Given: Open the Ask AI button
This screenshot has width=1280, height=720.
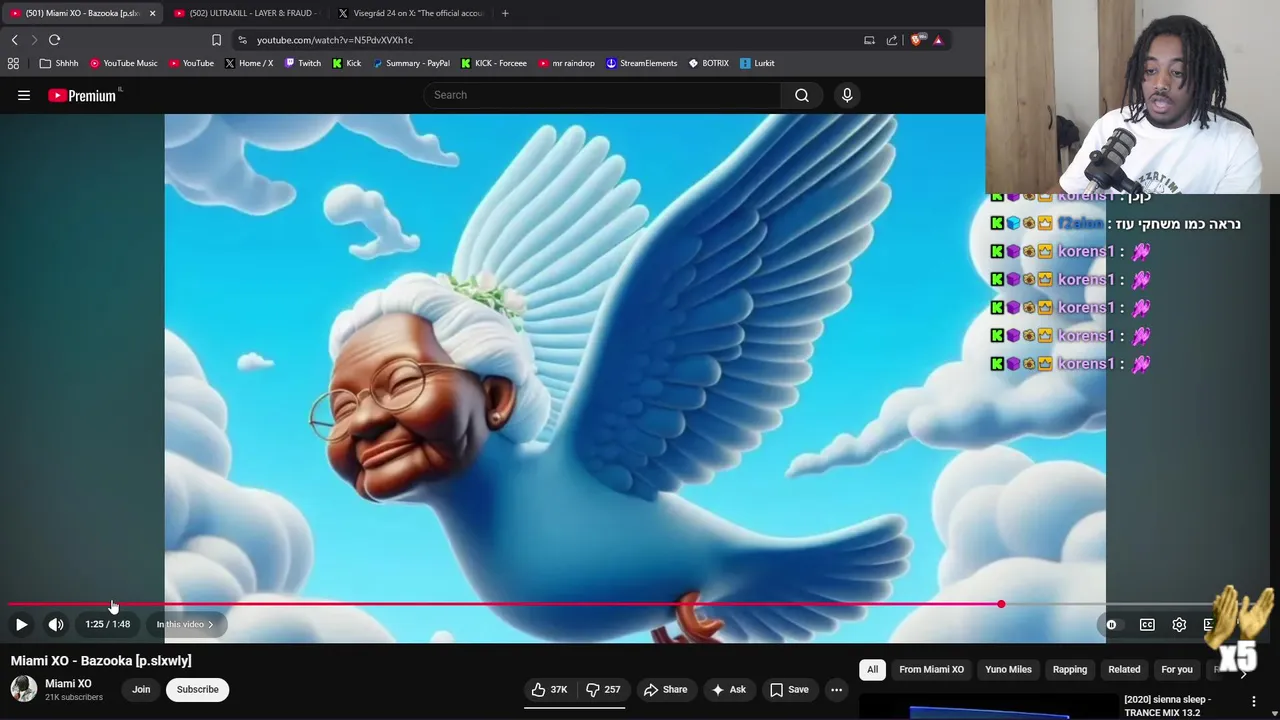Looking at the screenshot, I should pos(728,689).
